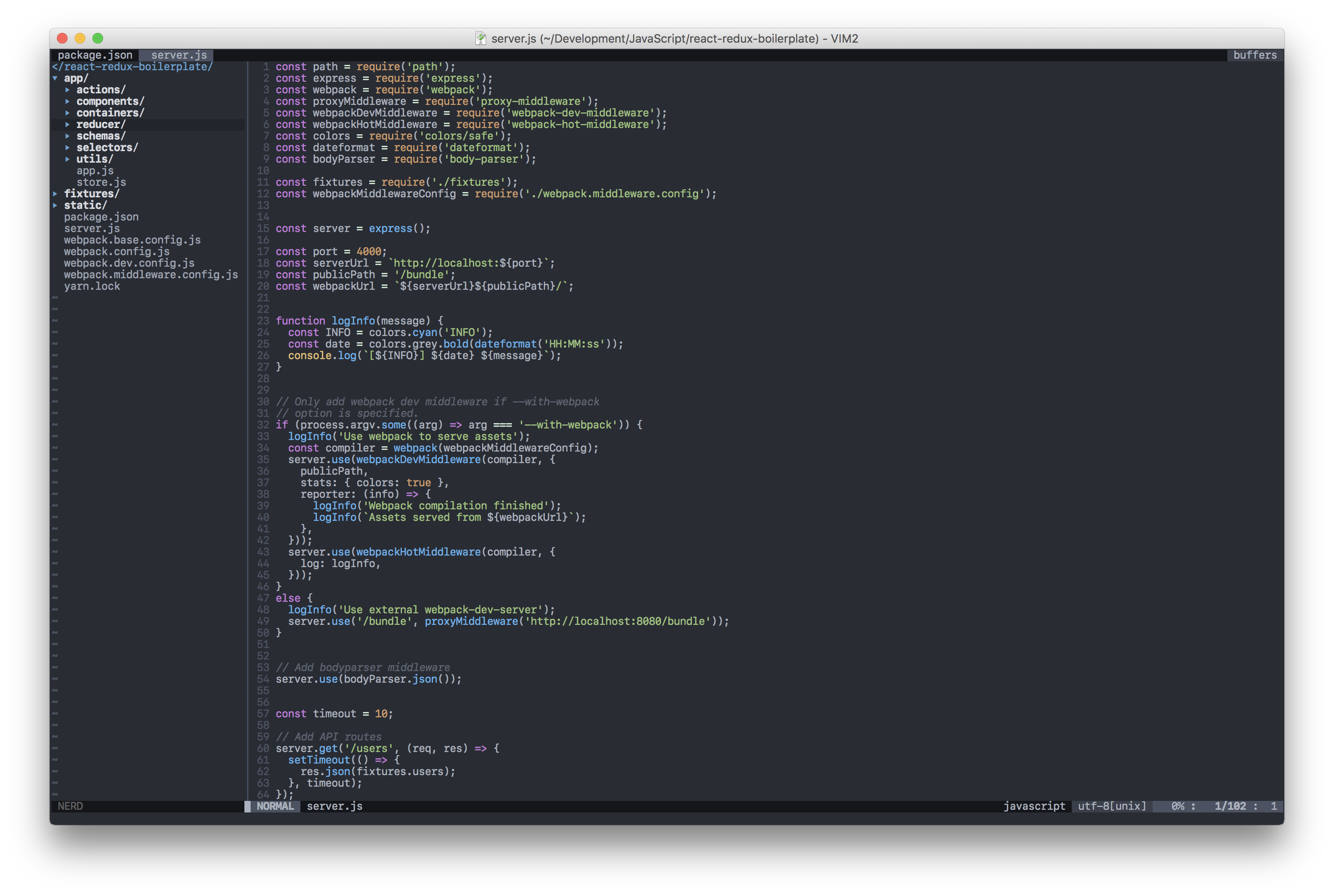This screenshot has width=1334, height=896.
Task: Open webpack.dev.config.js from the tree
Action: [x=129, y=263]
